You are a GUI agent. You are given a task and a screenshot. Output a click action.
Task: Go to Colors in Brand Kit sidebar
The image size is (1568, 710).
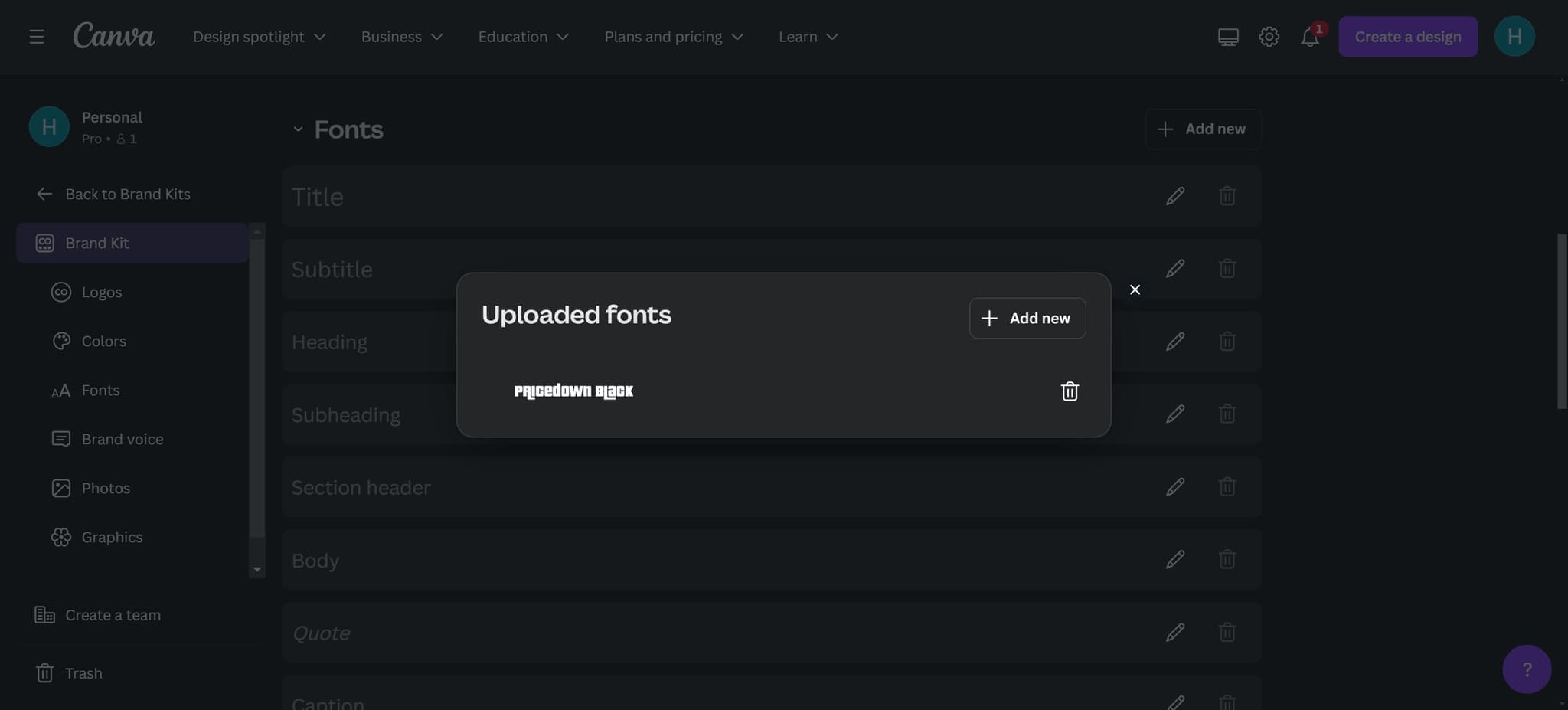[x=104, y=341]
